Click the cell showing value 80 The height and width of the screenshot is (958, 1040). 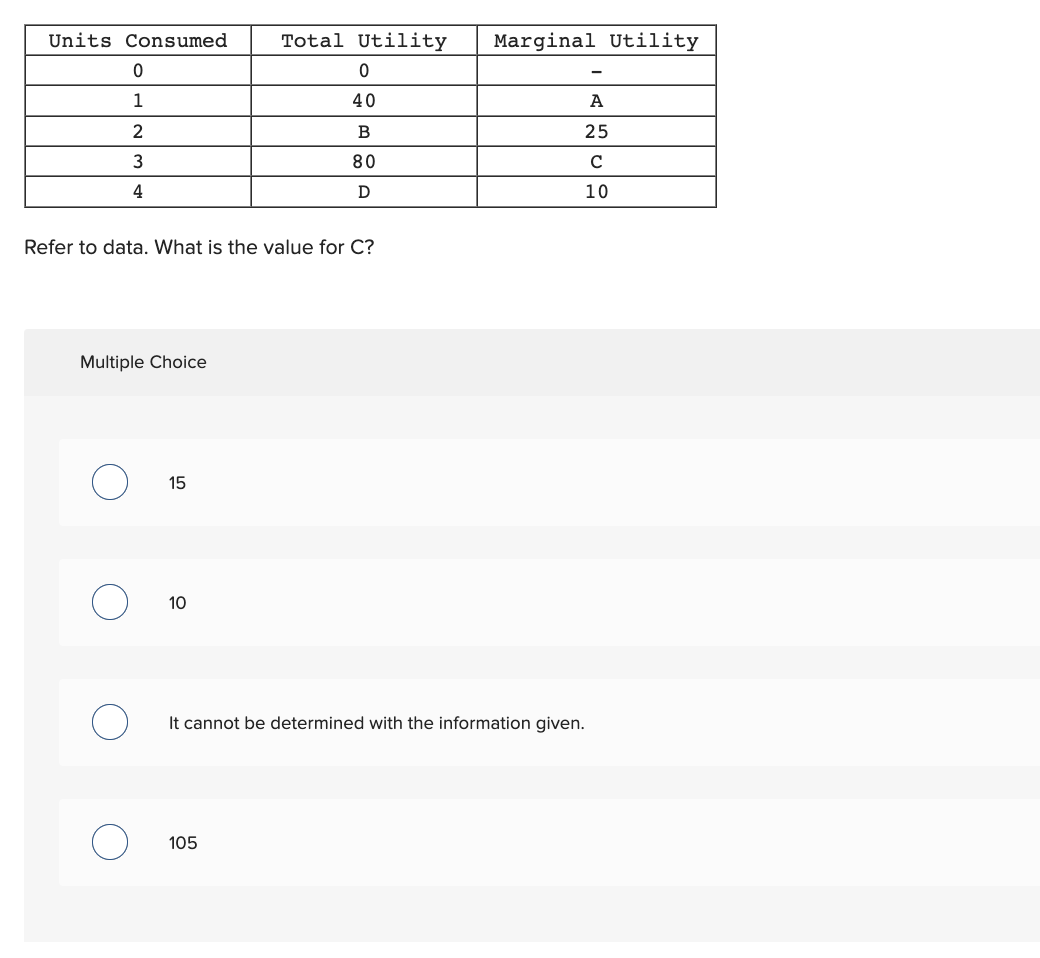[x=362, y=161]
